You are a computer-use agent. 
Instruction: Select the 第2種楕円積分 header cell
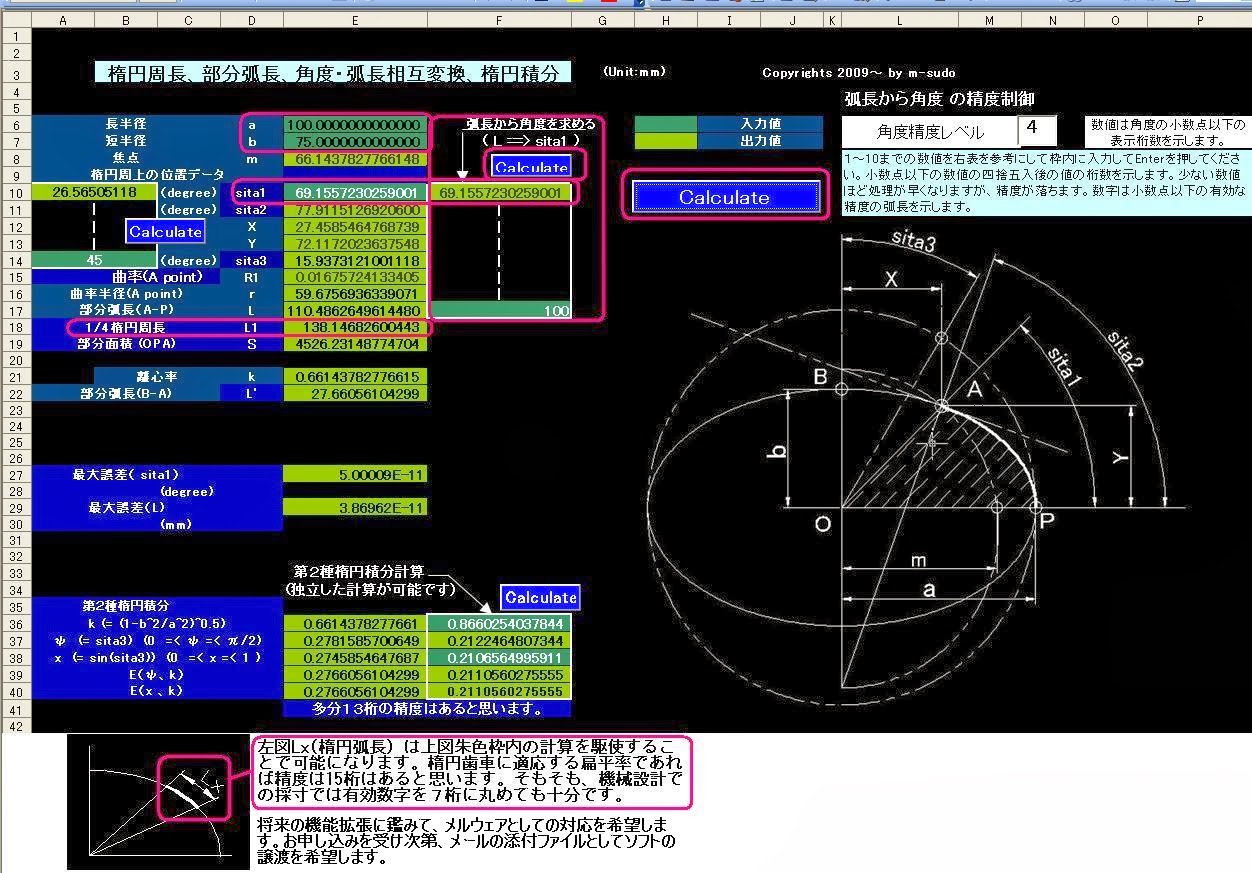pos(126,606)
